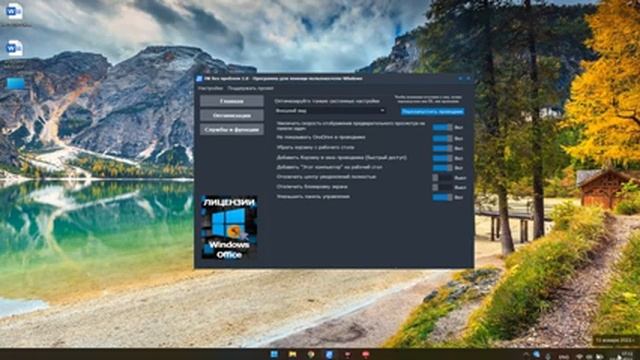
Task: Toggle remove Recycle Bin from desktop switch
Action: 442,148
